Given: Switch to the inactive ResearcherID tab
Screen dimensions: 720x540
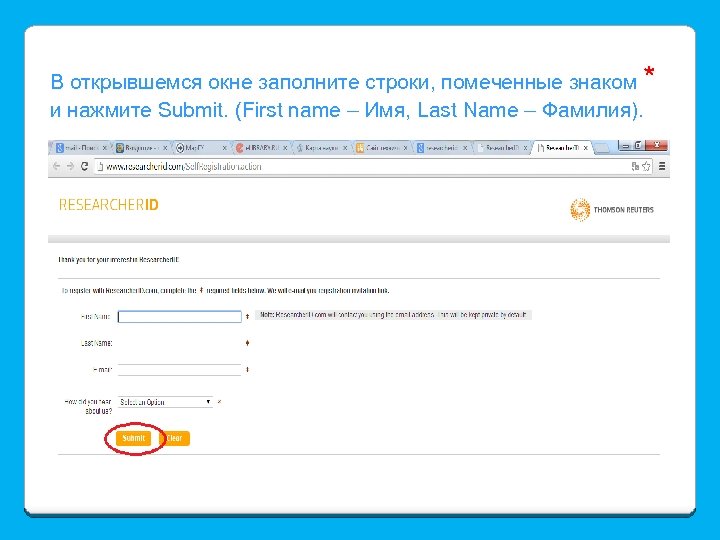Looking at the screenshot, I should [501, 148].
